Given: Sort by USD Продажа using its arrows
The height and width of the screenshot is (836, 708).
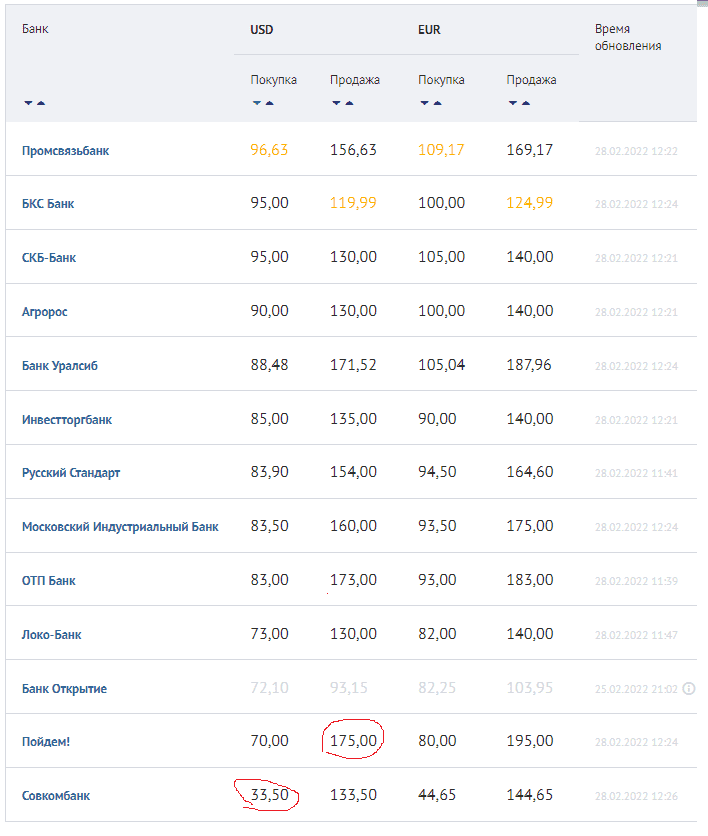Looking at the screenshot, I should [343, 103].
